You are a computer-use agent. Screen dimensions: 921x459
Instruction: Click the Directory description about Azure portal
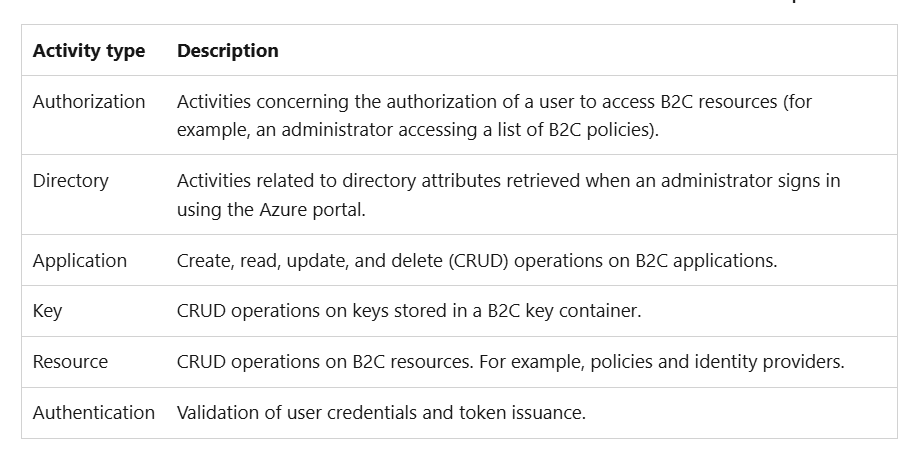(x=509, y=195)
